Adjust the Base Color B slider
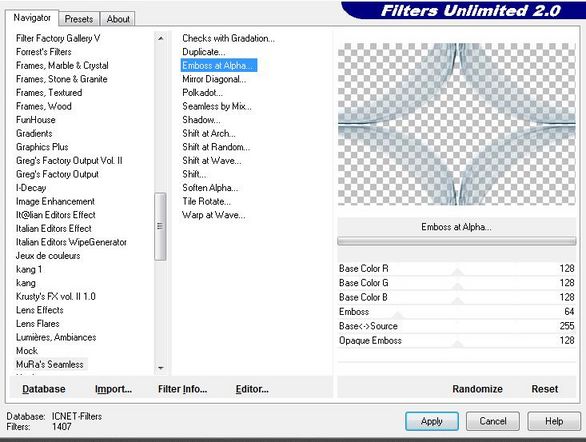 [456, 297]
